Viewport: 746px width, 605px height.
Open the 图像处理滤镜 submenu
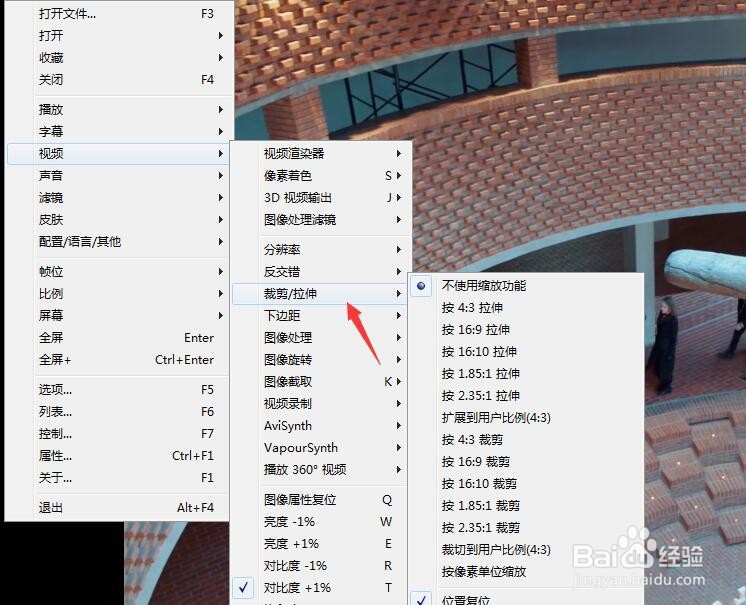[321, 219]
